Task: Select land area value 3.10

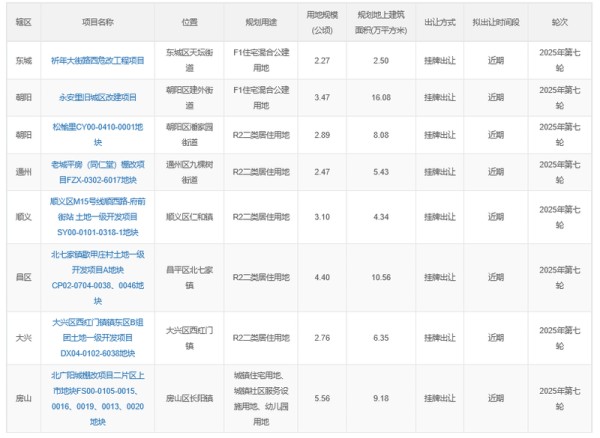Action: 322,217
